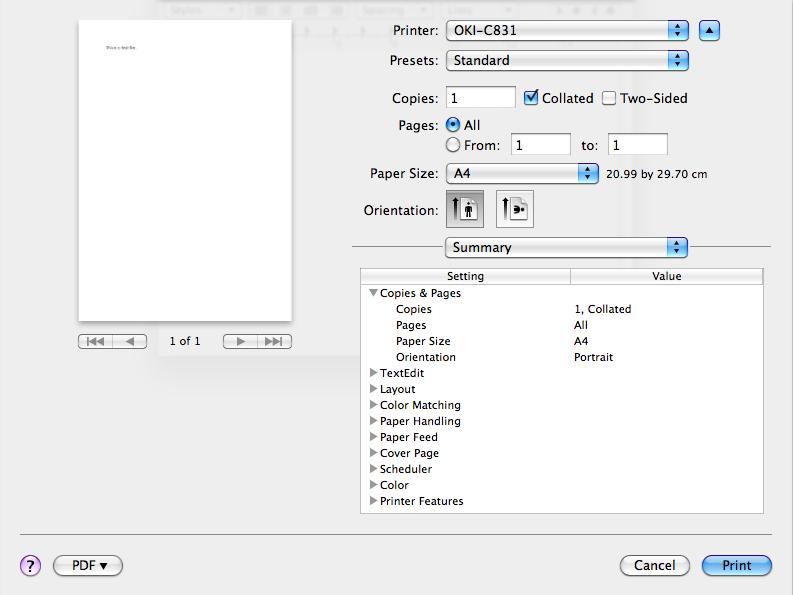
Task: Select the From page range radio button
Action: (453, 145)
